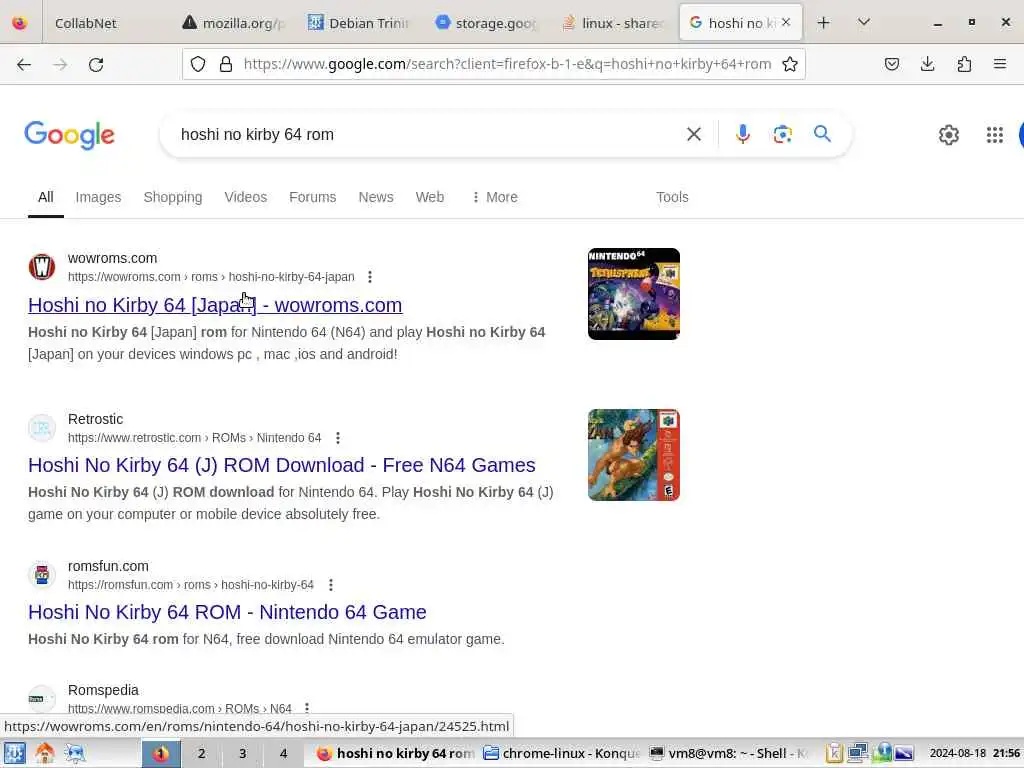Open options for wowroms.com result
This screenshot has width=1024, height=768.
click(370, 277)
